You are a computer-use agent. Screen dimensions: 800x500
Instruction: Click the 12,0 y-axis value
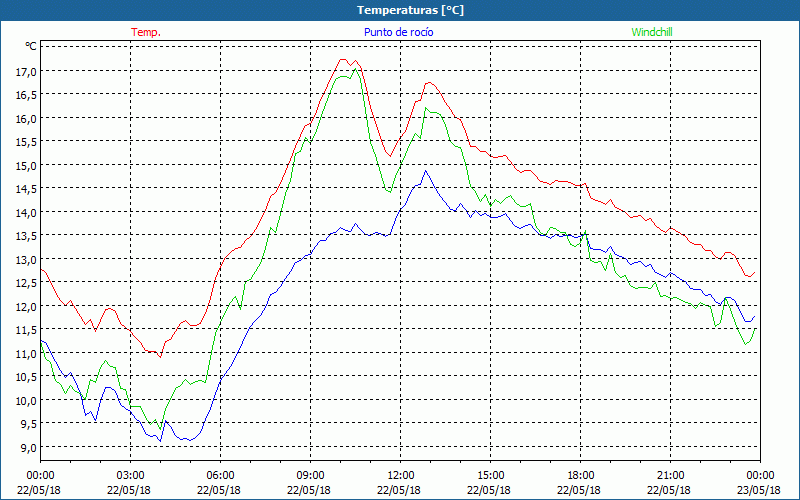coord(27,307)
